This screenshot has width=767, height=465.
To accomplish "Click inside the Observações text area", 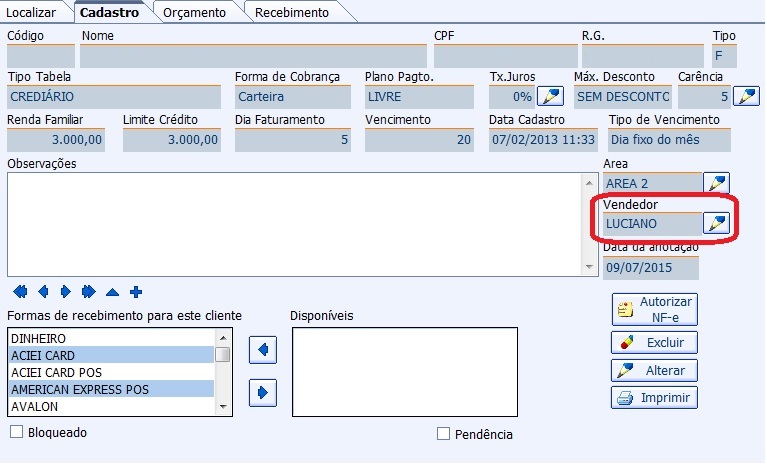I will click(x=290, y=223).
